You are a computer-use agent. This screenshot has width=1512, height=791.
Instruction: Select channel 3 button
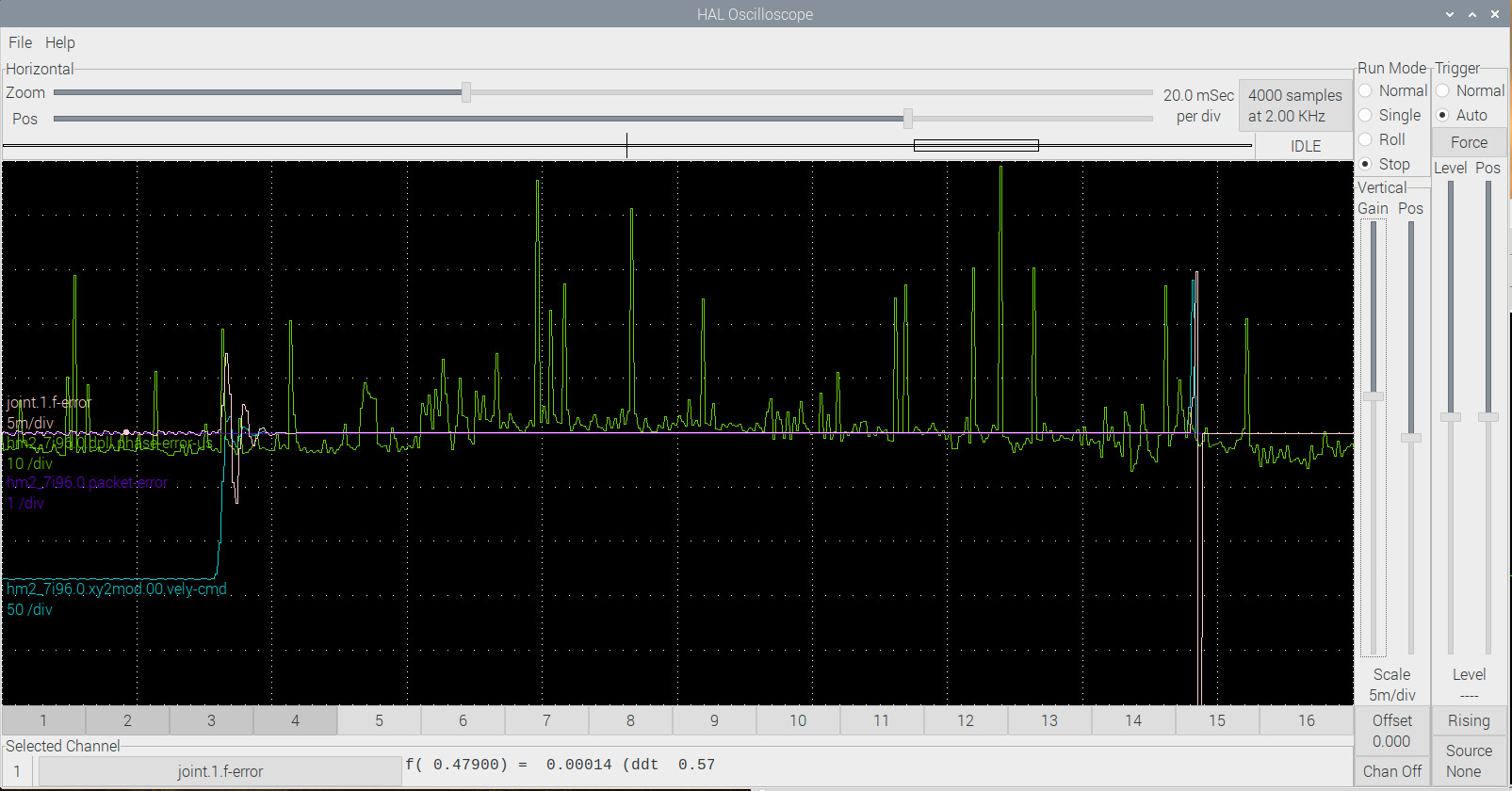pos(211,720)
